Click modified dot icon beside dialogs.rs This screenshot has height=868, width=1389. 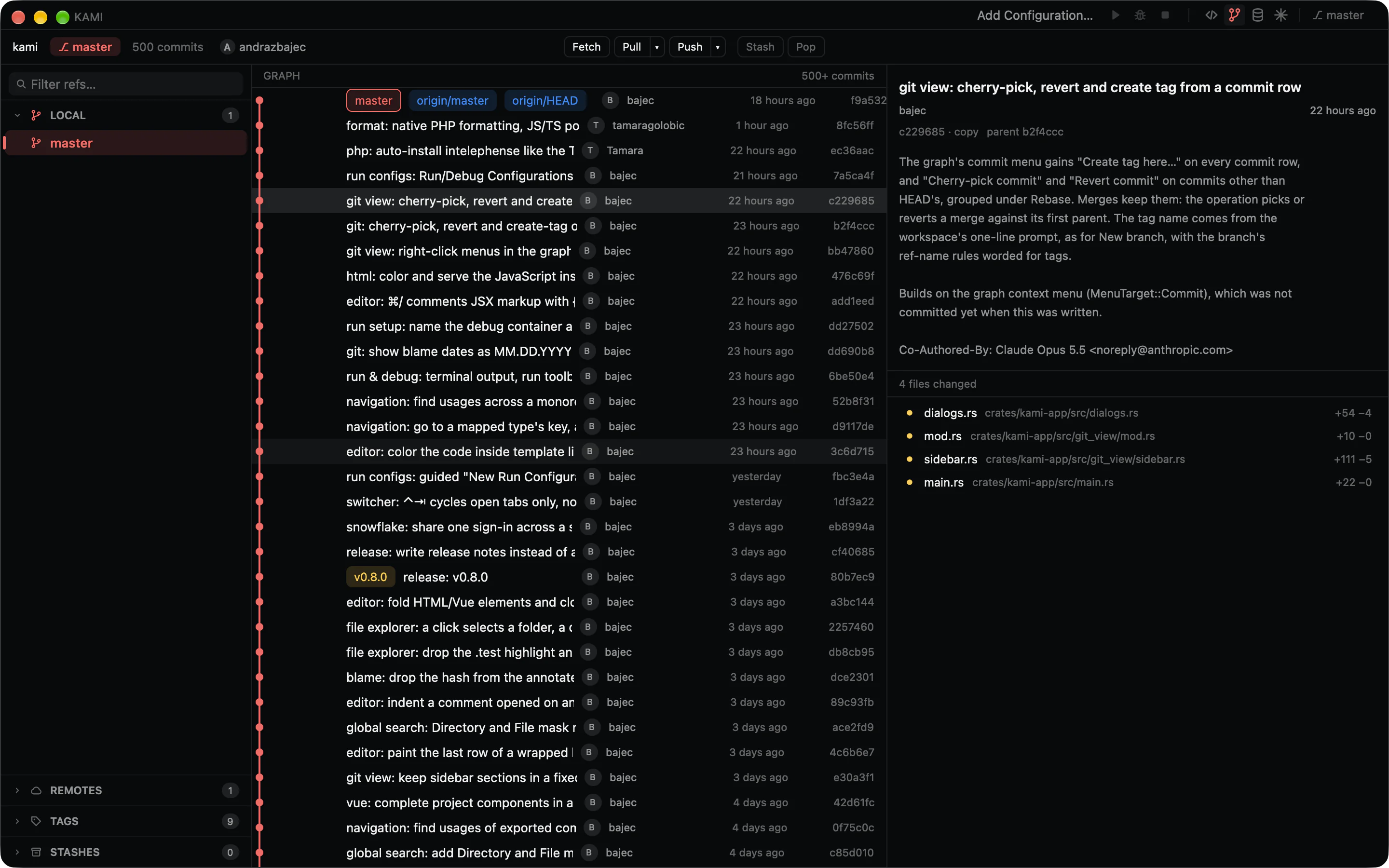click(x=910, y=413)
